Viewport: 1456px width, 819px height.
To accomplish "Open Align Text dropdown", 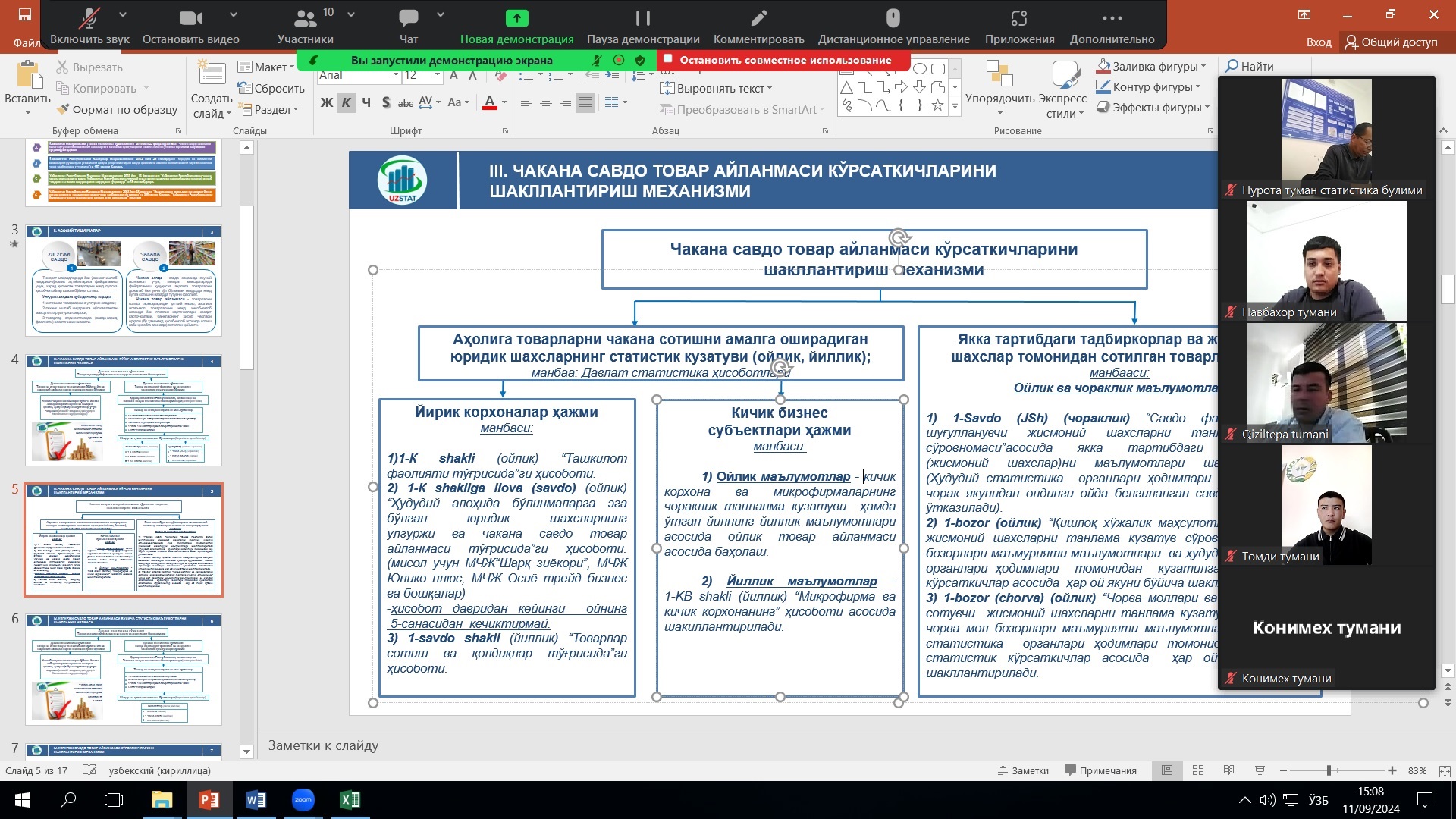I will click(716, 88).
